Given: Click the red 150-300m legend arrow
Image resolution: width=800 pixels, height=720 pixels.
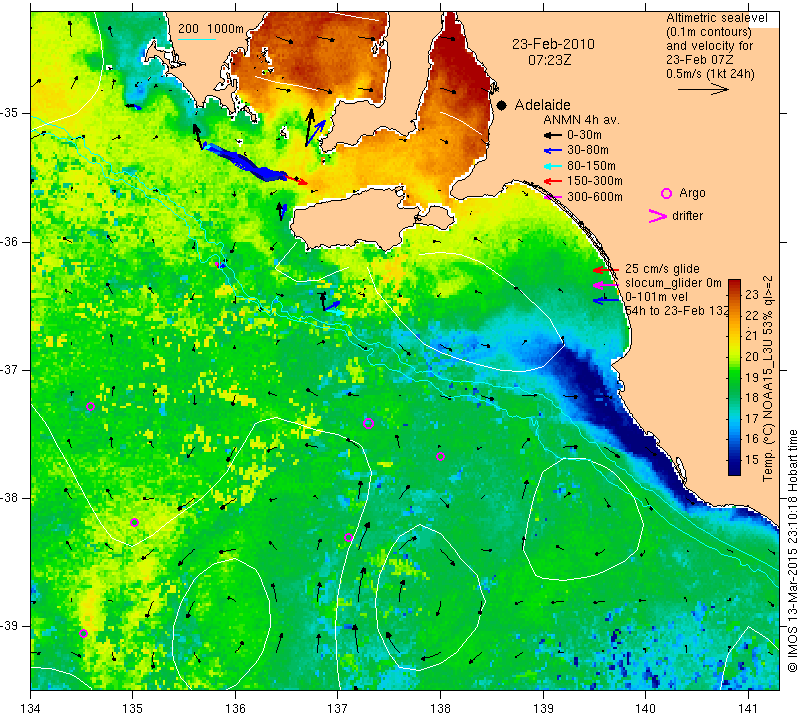Looking at the screenshot, I should coord(553,181).
